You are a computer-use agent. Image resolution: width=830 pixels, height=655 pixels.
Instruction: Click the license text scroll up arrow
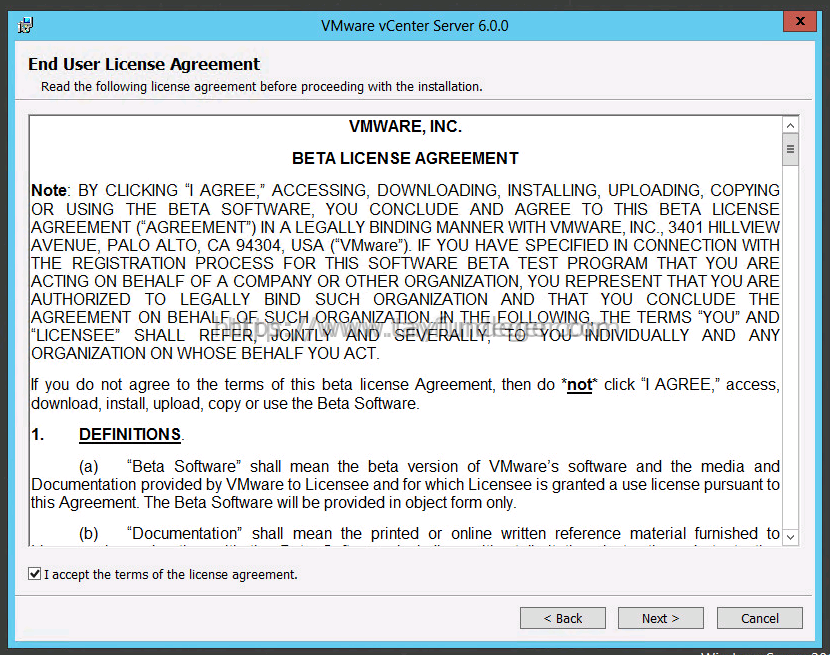790,125
